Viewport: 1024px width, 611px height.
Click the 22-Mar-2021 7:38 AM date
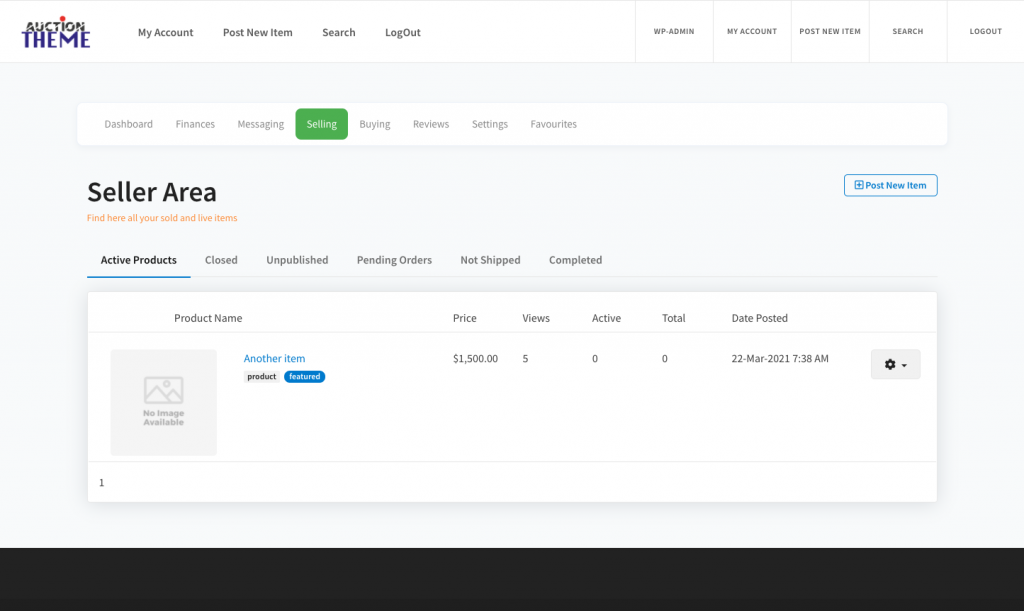coord(780,358)
